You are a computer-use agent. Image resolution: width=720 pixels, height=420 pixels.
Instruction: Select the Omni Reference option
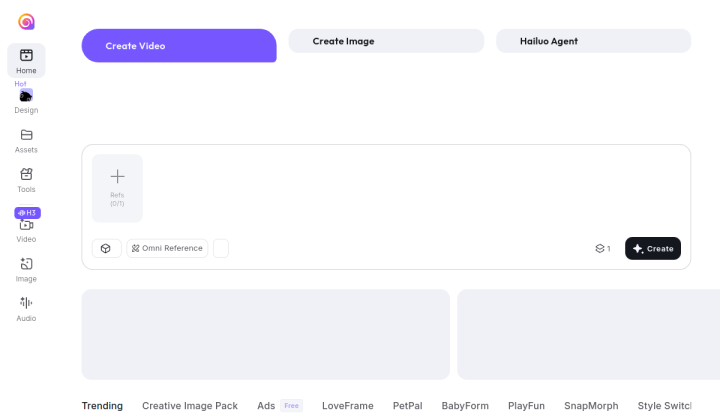[x=167, y=248]
